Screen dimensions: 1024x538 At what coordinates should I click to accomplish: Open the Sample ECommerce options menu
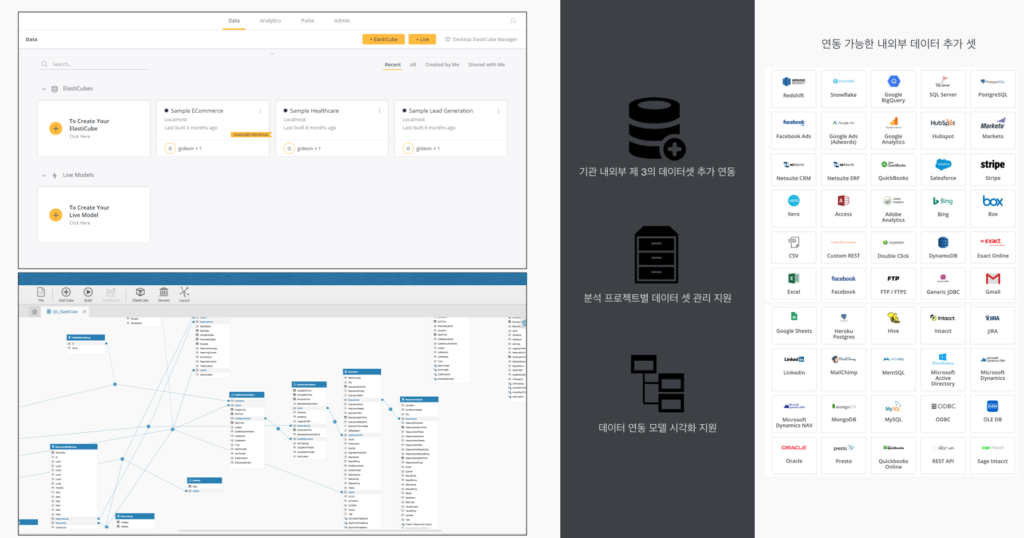coord(261,111)
